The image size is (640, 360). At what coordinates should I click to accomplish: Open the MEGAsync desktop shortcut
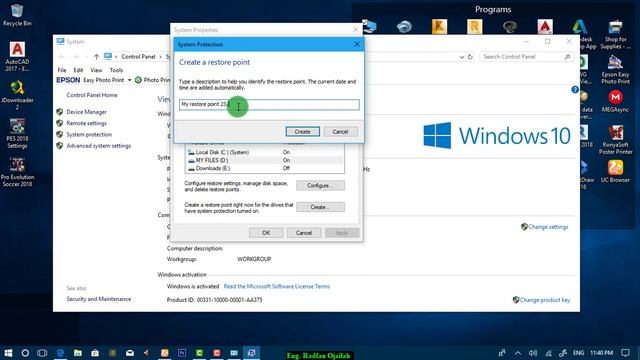[615, 101]
